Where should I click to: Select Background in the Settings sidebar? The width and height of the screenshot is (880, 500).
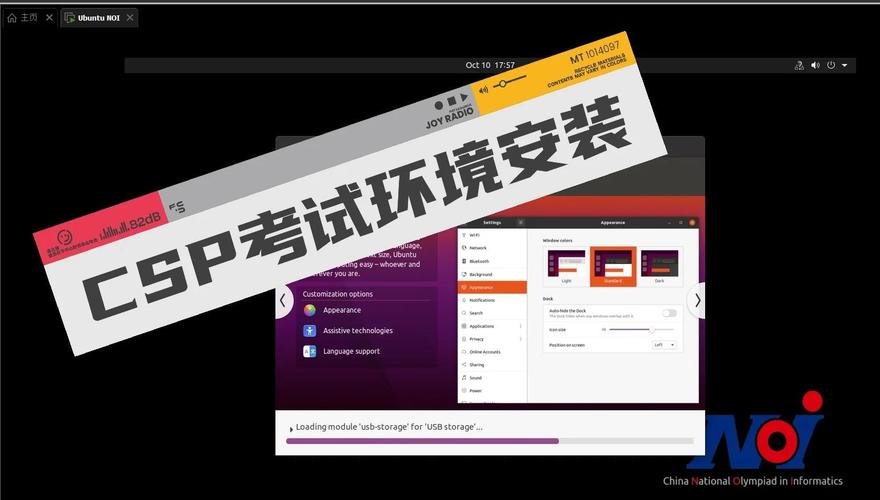coord(492,274)
